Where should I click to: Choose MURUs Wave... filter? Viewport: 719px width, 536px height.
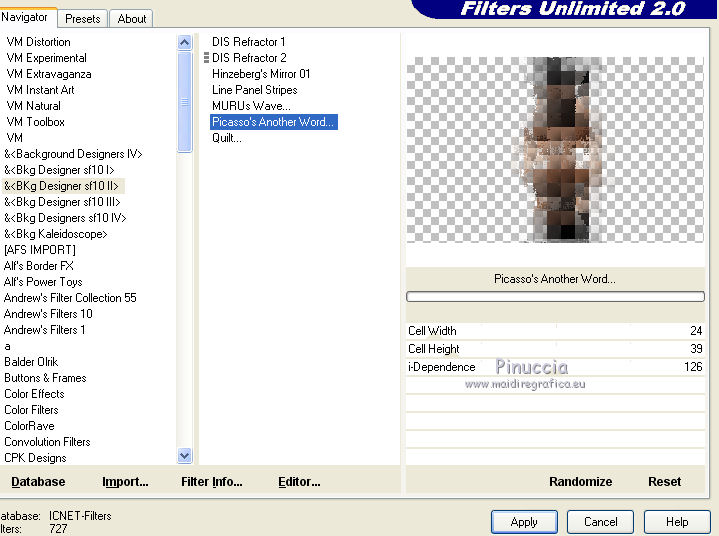pyautogui.click(x=251, y=106)
